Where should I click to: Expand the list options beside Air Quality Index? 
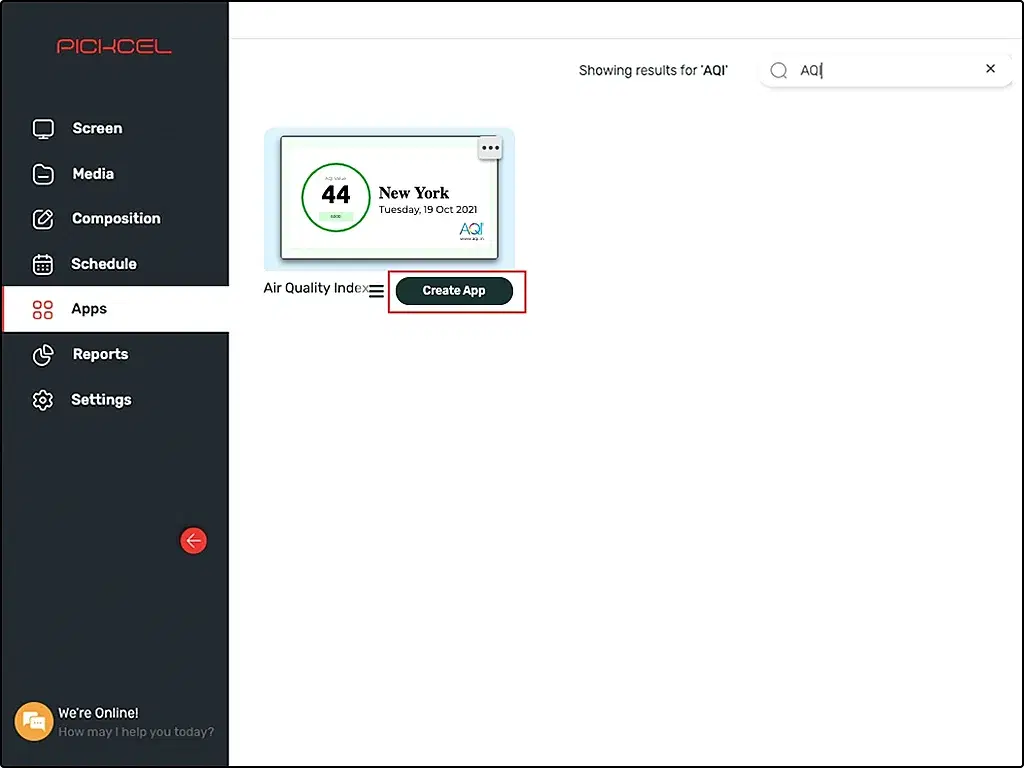[375, 291]
